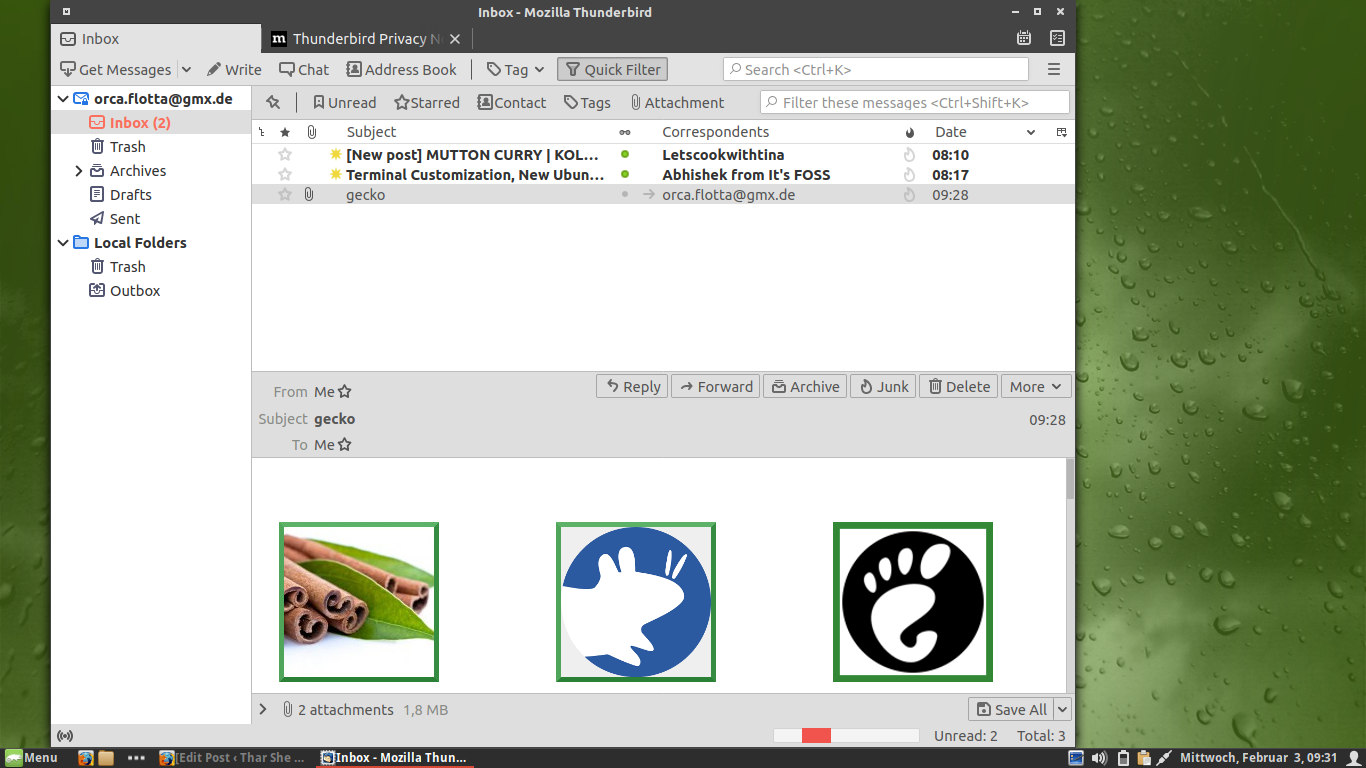Sort by junk status column header
Screen dimensions: 1366x768
910,132
